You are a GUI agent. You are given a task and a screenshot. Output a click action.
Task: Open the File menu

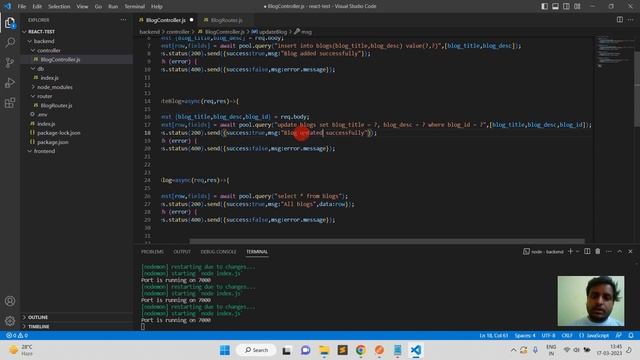pos(22,6)
